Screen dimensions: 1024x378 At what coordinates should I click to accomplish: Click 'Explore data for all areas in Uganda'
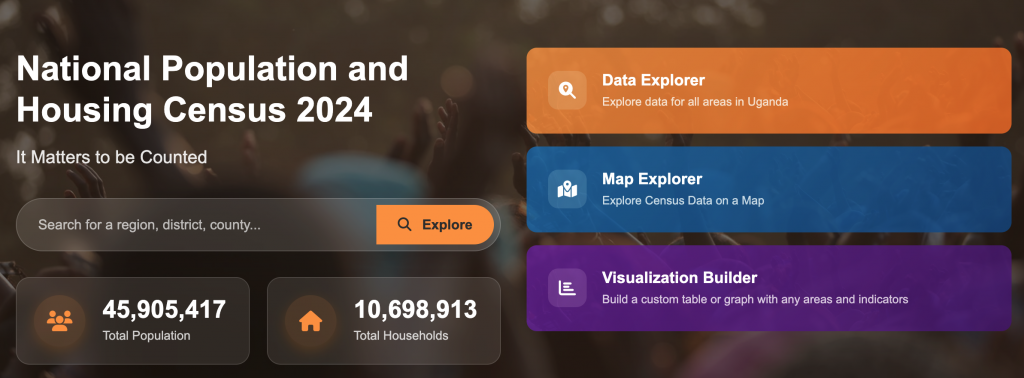[695, 102]
